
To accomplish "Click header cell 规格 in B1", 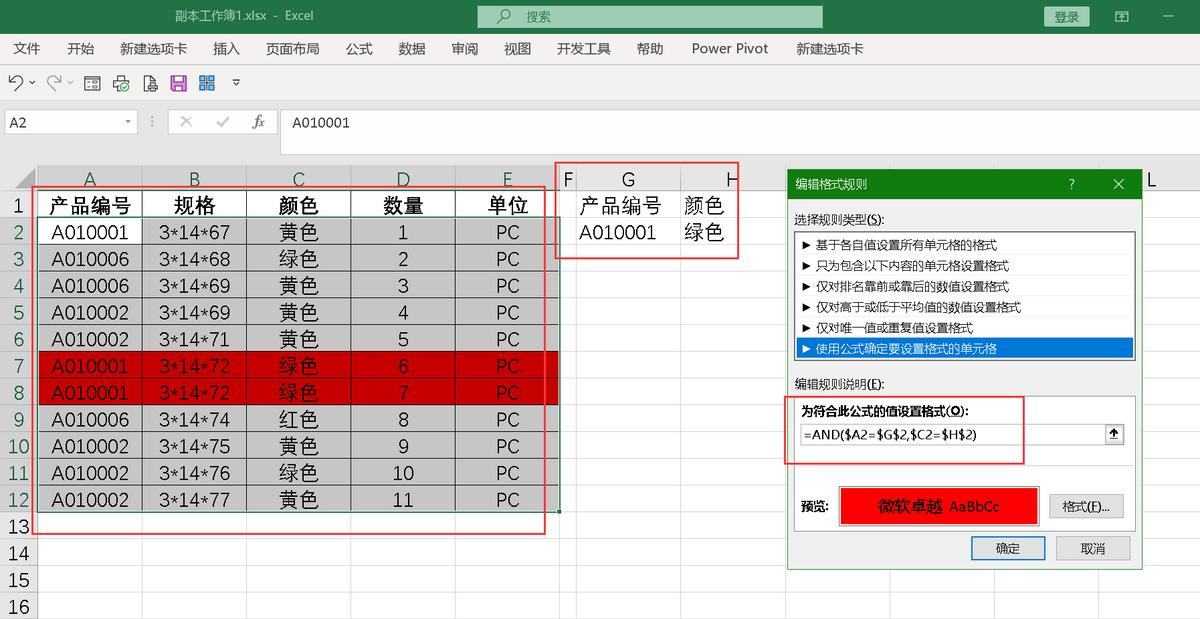I will [194, 205].
